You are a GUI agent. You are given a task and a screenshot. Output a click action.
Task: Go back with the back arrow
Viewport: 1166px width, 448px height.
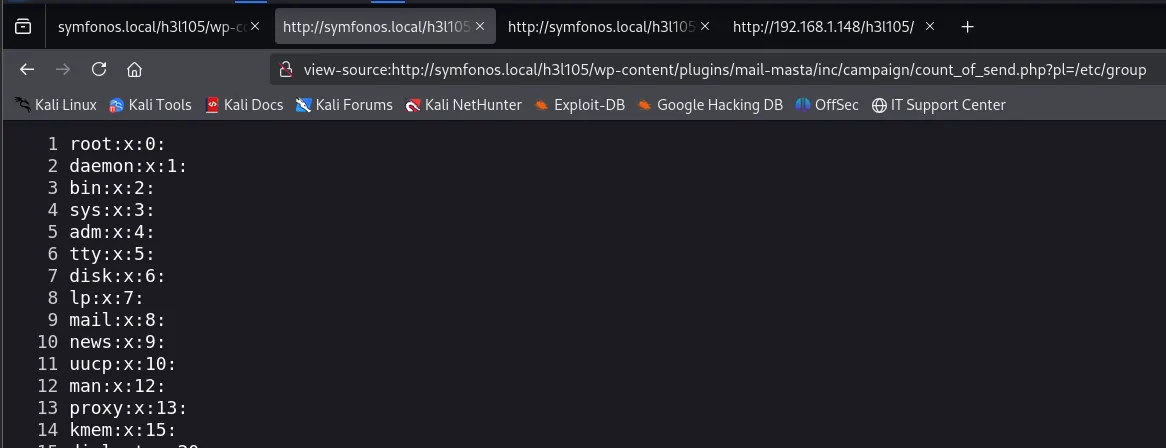tap(27, 69)
